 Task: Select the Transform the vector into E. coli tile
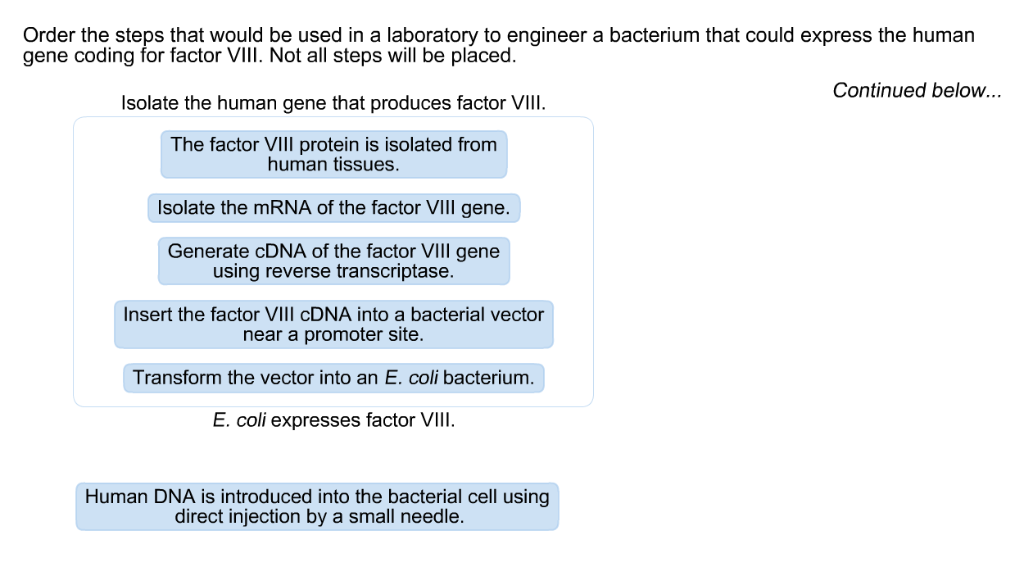[334, 378]
